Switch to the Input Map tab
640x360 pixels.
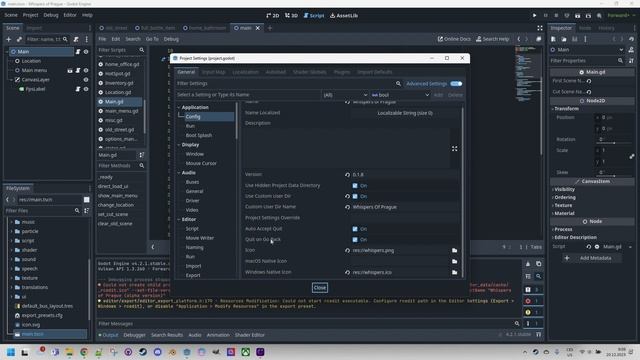pos(213,72)
